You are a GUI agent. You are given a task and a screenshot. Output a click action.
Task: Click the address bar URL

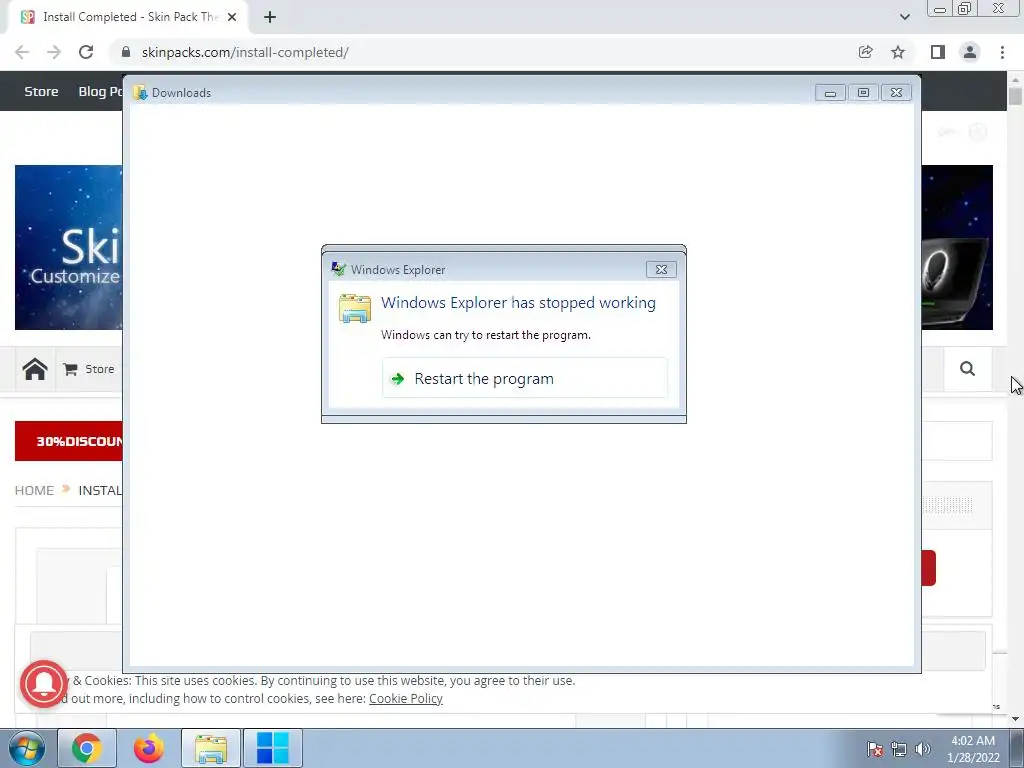245,52
